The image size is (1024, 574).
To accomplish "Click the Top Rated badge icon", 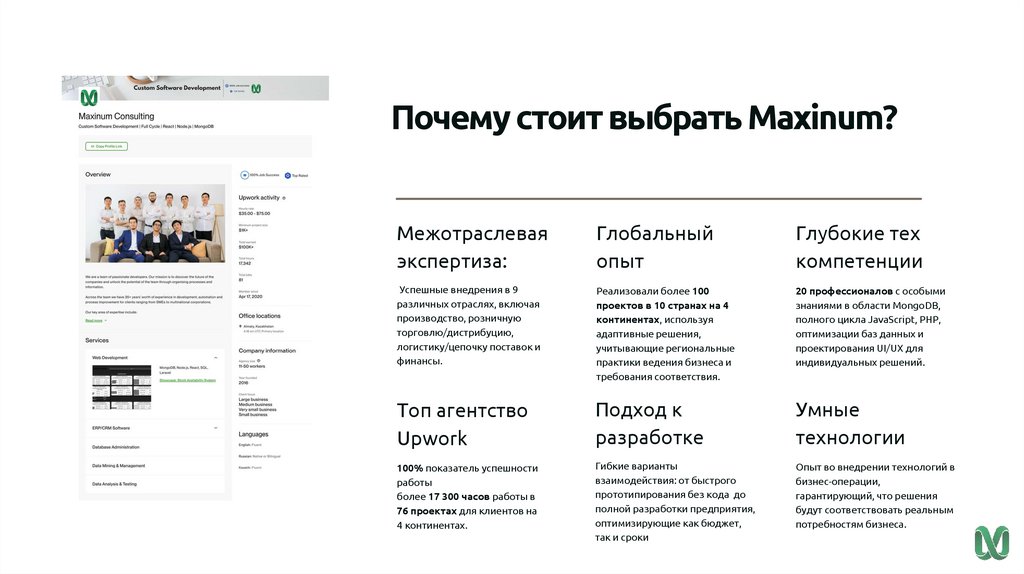I will [x=287, y=176].
